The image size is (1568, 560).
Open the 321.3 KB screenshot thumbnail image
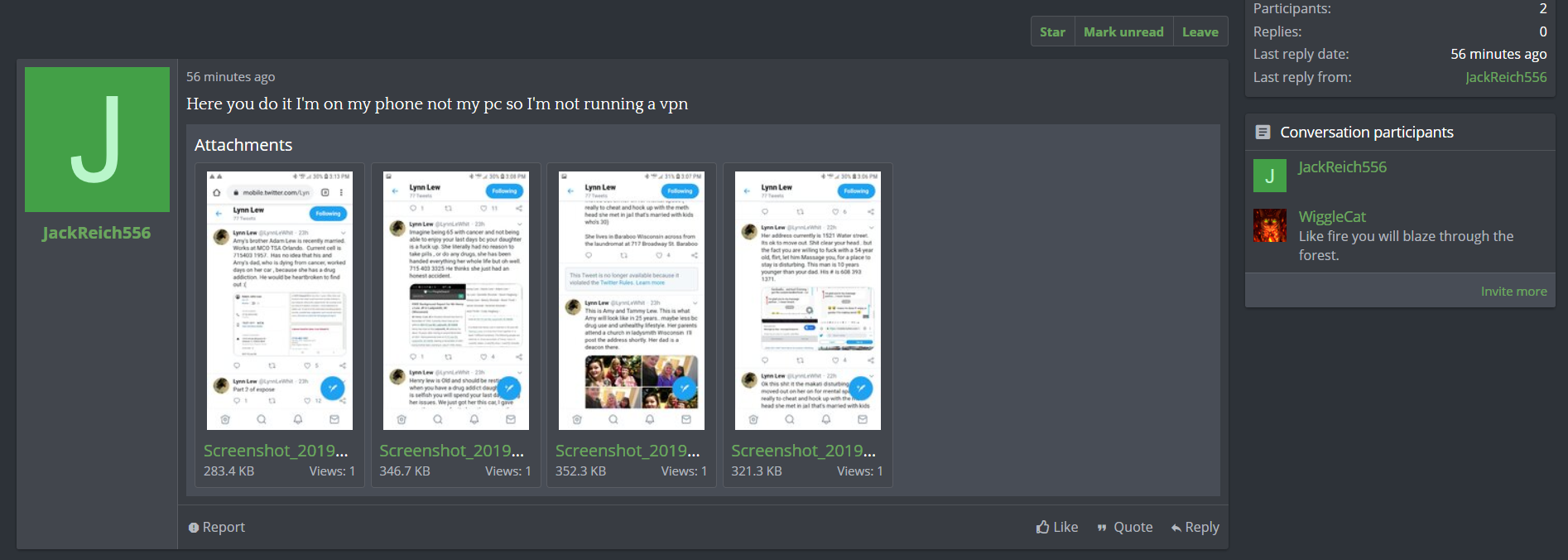807,301
